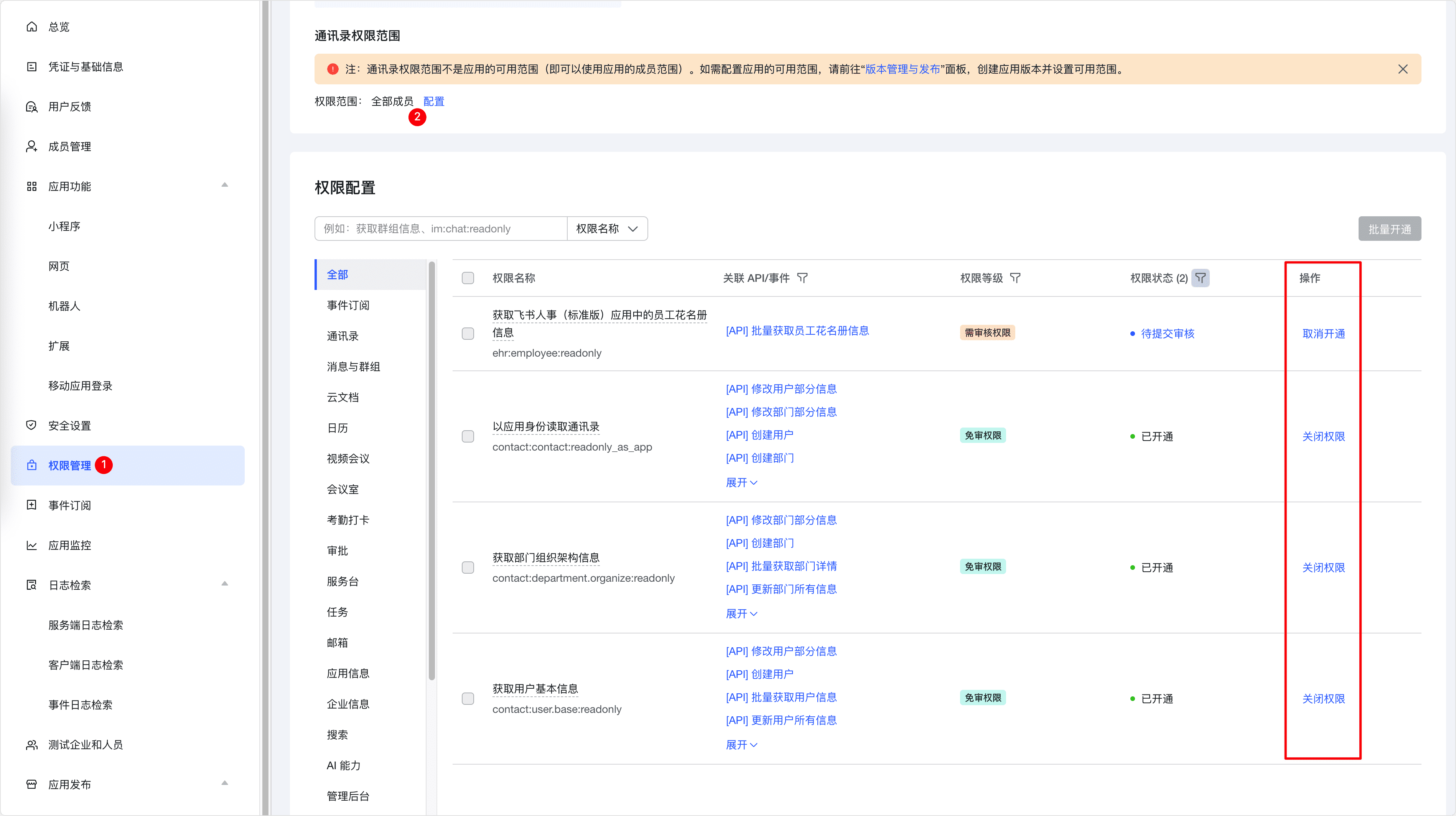
Task: Click the 应用功能 grid icon
Action: tap(32, 186)
